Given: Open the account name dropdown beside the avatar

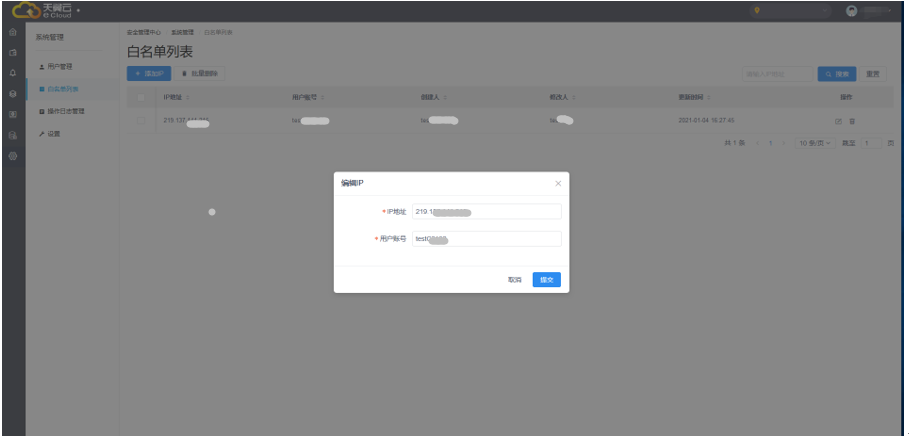Looking at the screenshot, I should (876, 11).
